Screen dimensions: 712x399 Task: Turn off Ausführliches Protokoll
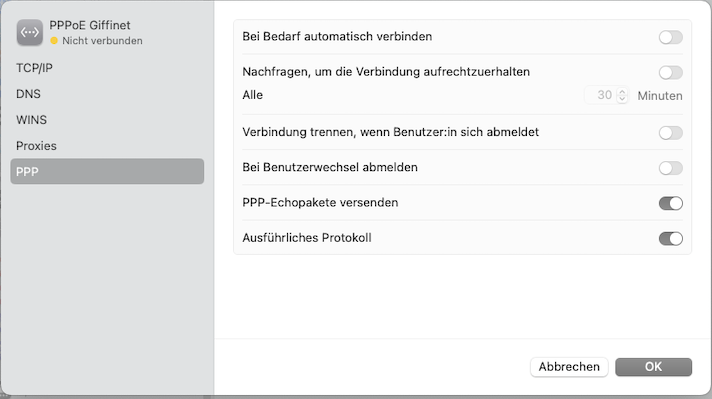(x=671, y=238)
